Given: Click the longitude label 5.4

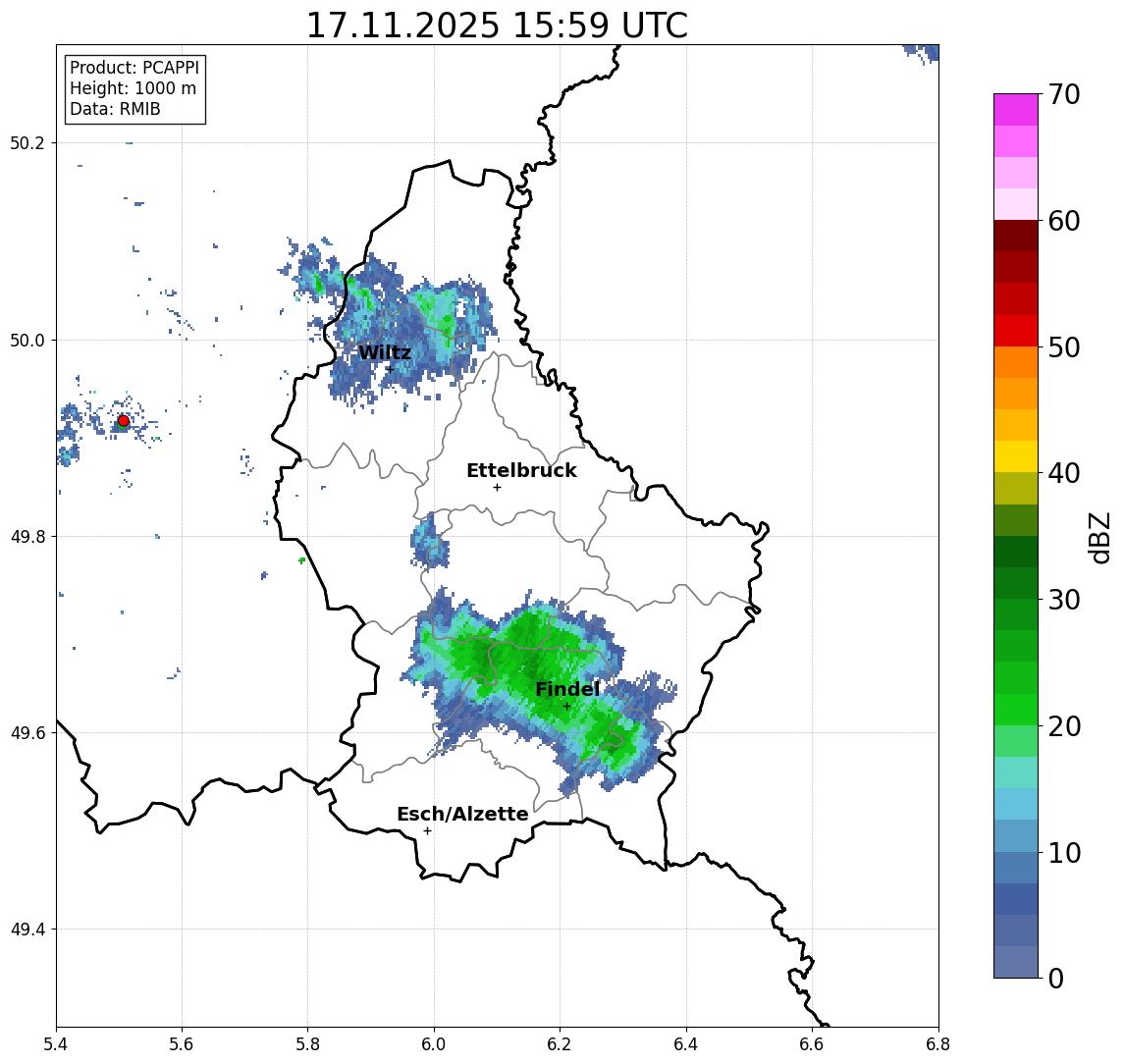Looking at the screenshot, I should (57, 1044).
